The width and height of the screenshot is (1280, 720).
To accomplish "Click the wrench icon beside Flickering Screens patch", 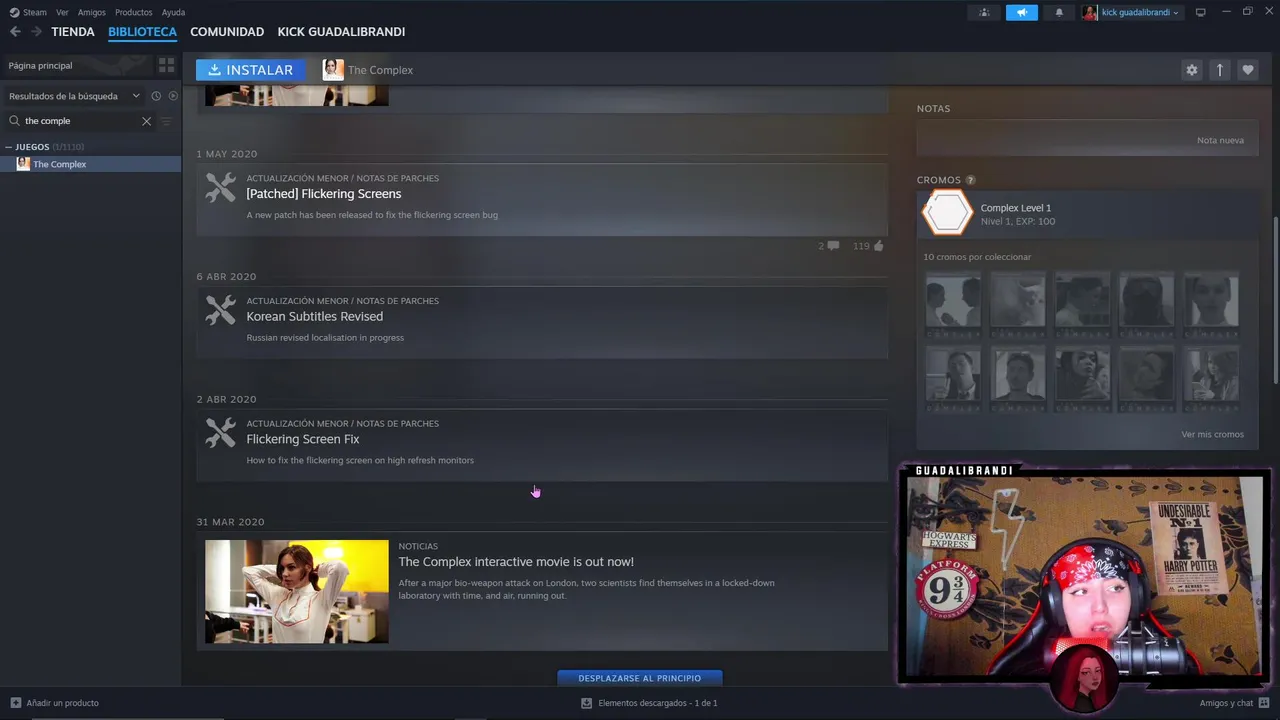I will [220, 188].
